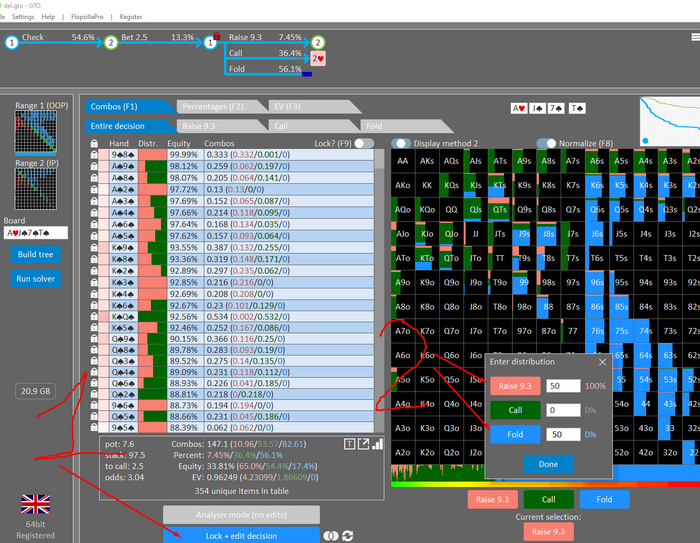Screen dimensions: 700x543
Task: Click the bar chart icon
Action: coord(378,444)
